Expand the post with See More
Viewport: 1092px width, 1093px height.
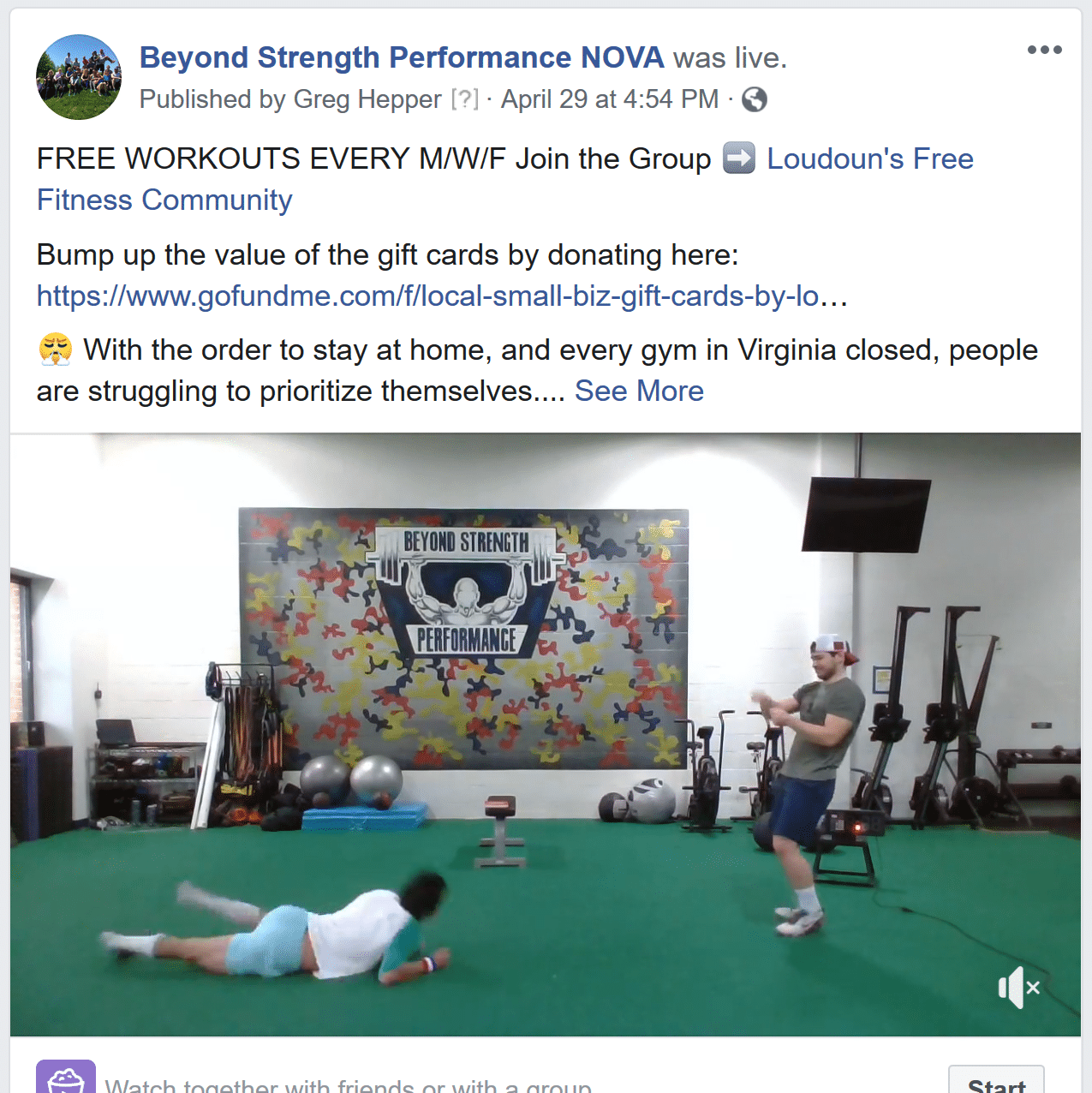[639, 391]
